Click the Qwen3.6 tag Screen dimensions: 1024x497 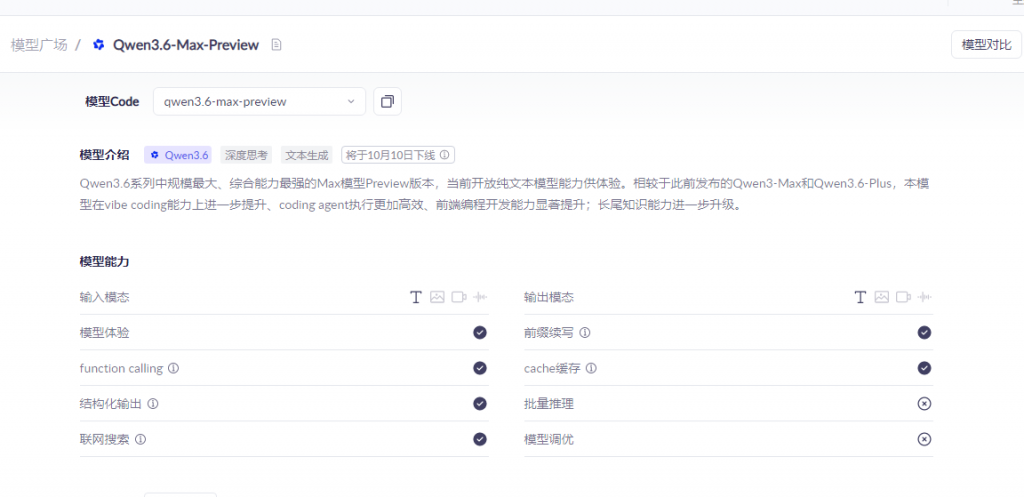(178, 155)
